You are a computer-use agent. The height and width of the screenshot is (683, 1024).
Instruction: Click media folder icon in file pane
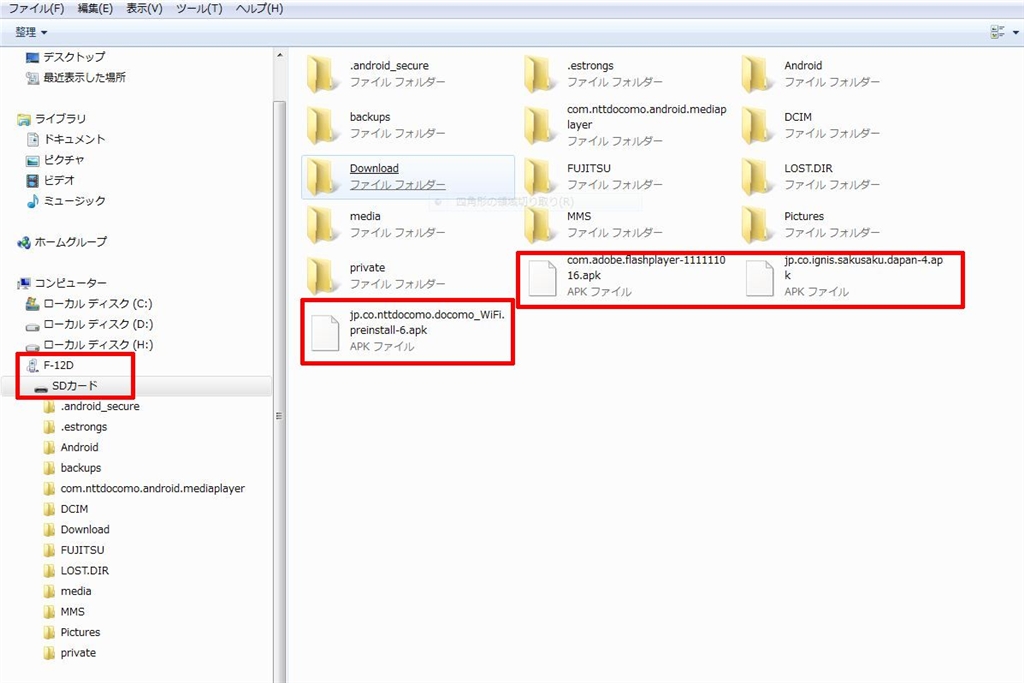[323, 225]
